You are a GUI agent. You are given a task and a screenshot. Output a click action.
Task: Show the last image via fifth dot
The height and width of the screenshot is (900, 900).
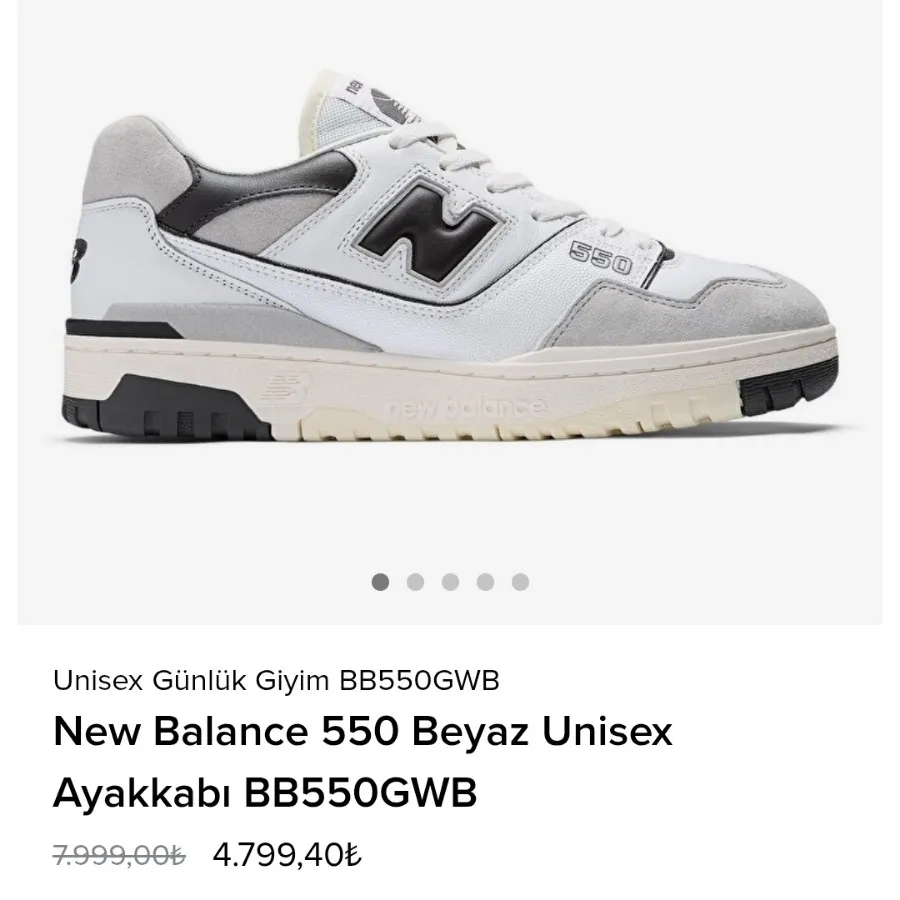[520, 582]
